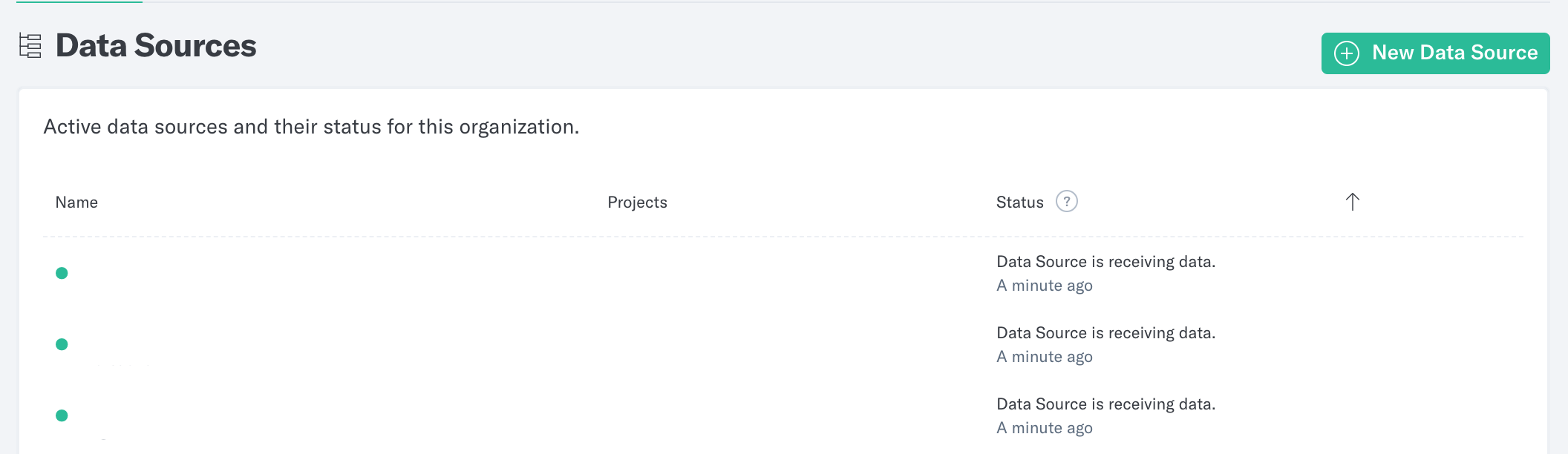Click the first row's green status dot
1568x454 pixels.
click(x=62, y=273)
